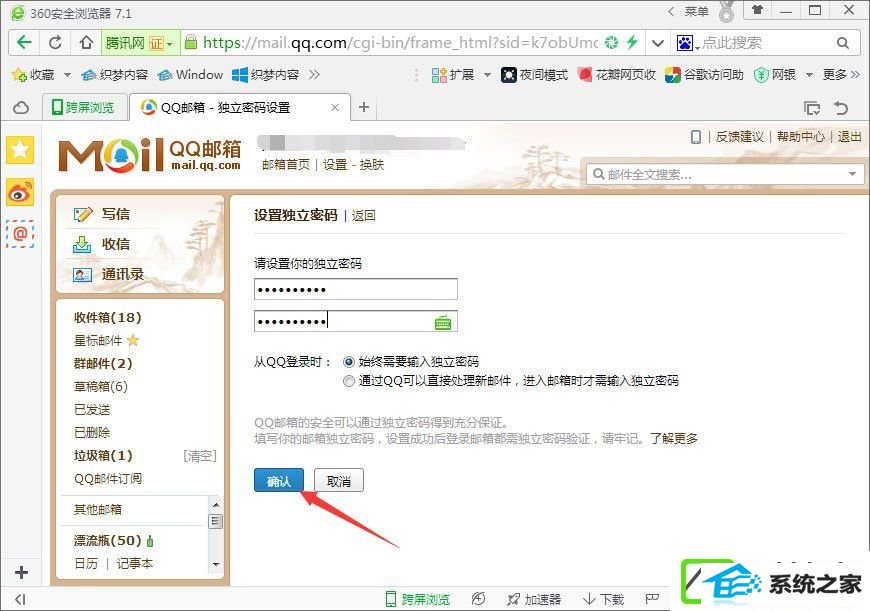Click the 退出 logout link
870x611 pixels.
(x=849, y=137)
